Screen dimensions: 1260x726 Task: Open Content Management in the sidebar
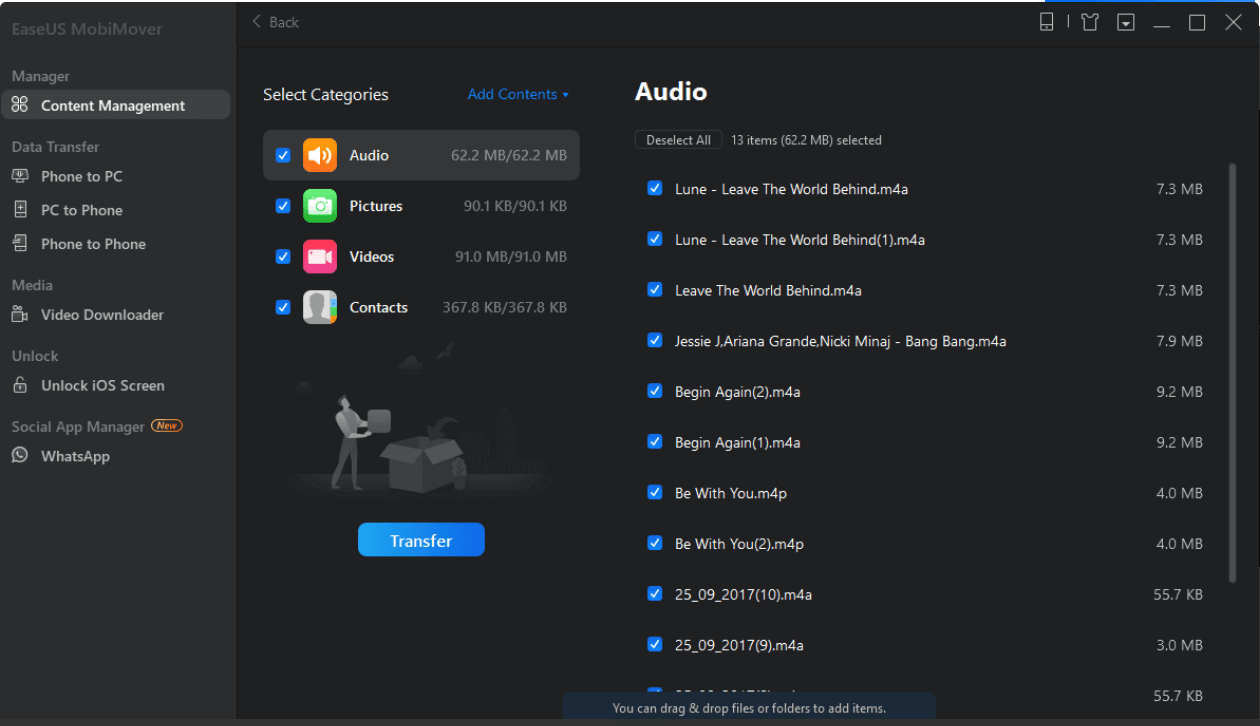115,105
